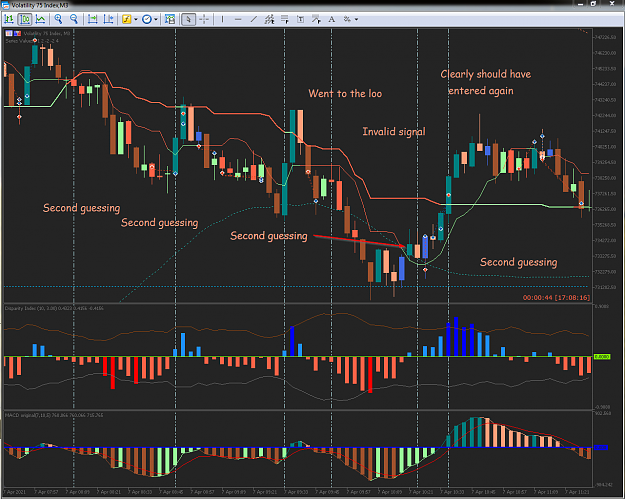
Task: Click the Disparity Index indicator label
Action: (x=54, y=308)
